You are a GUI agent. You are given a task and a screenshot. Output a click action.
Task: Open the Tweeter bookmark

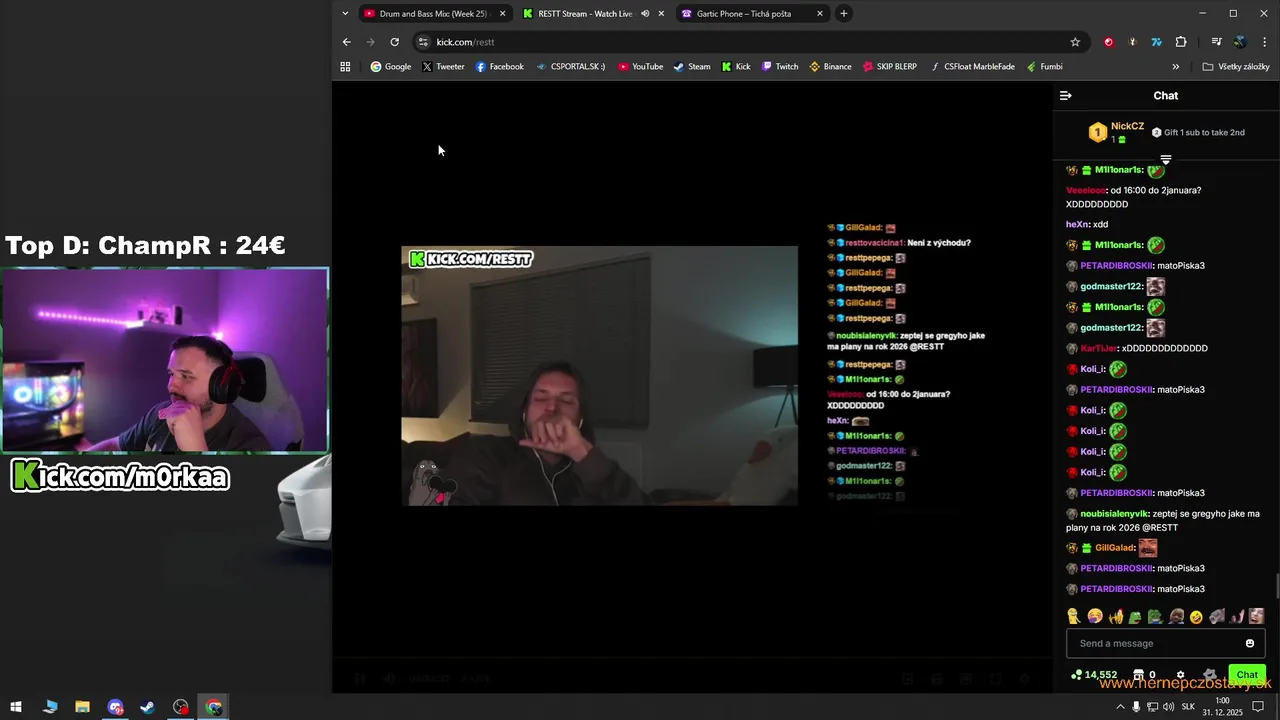[443, 67]
